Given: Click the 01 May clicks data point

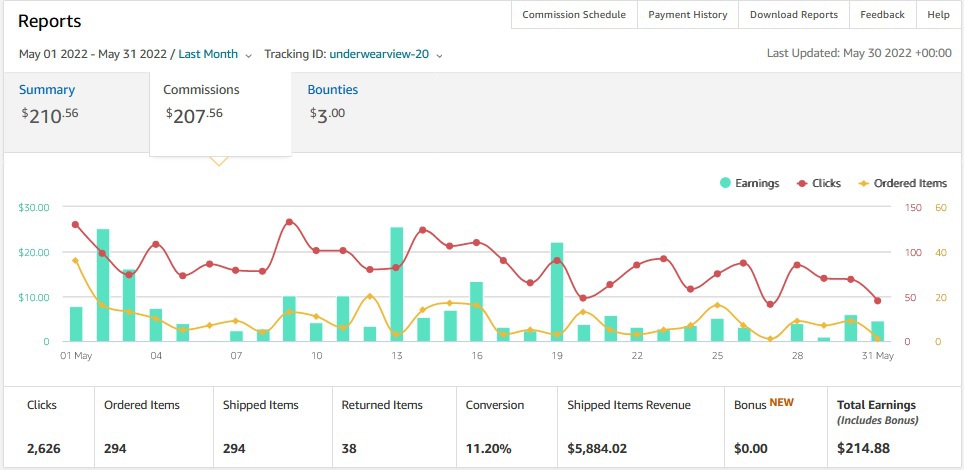Looking at the screenshot, I should click(76, 225).
